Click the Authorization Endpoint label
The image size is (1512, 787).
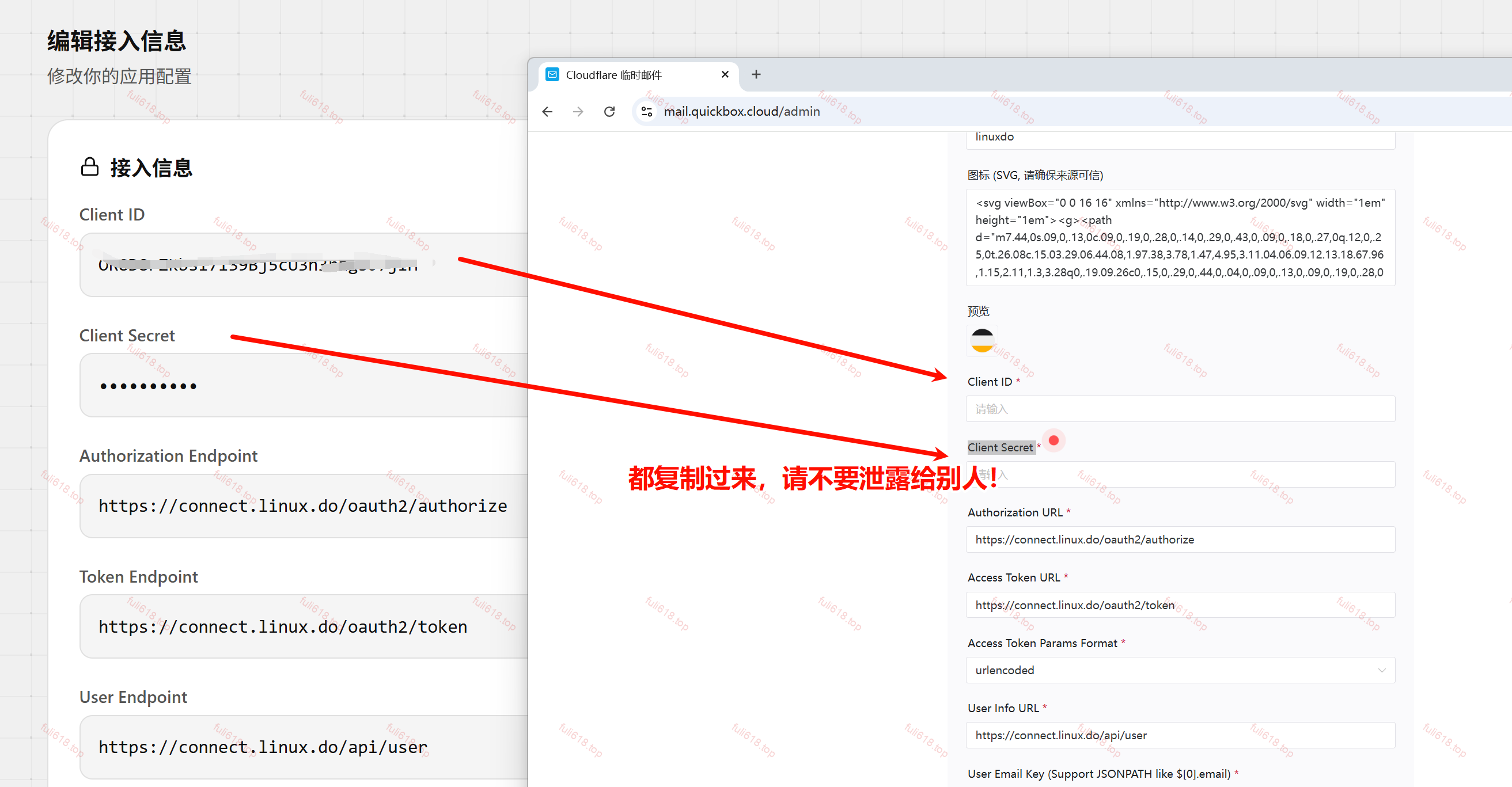coord(168,456)
